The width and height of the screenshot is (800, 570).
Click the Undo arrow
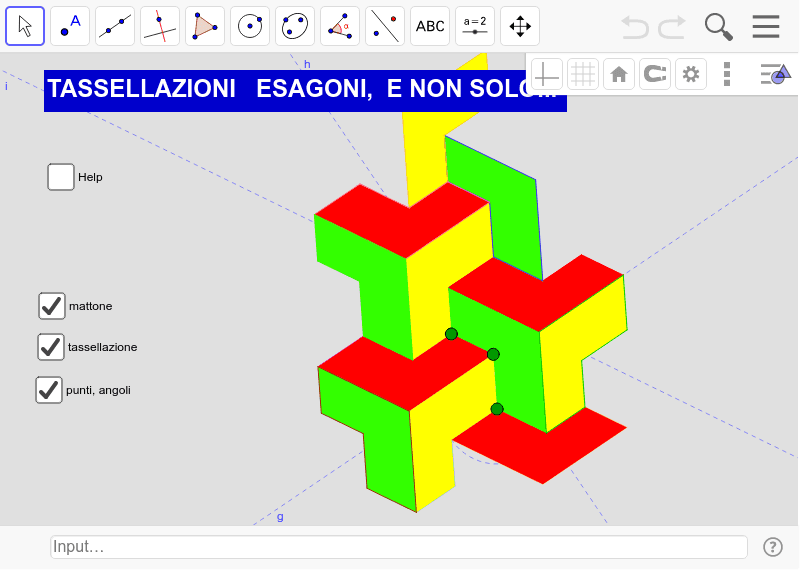(635, 27)
